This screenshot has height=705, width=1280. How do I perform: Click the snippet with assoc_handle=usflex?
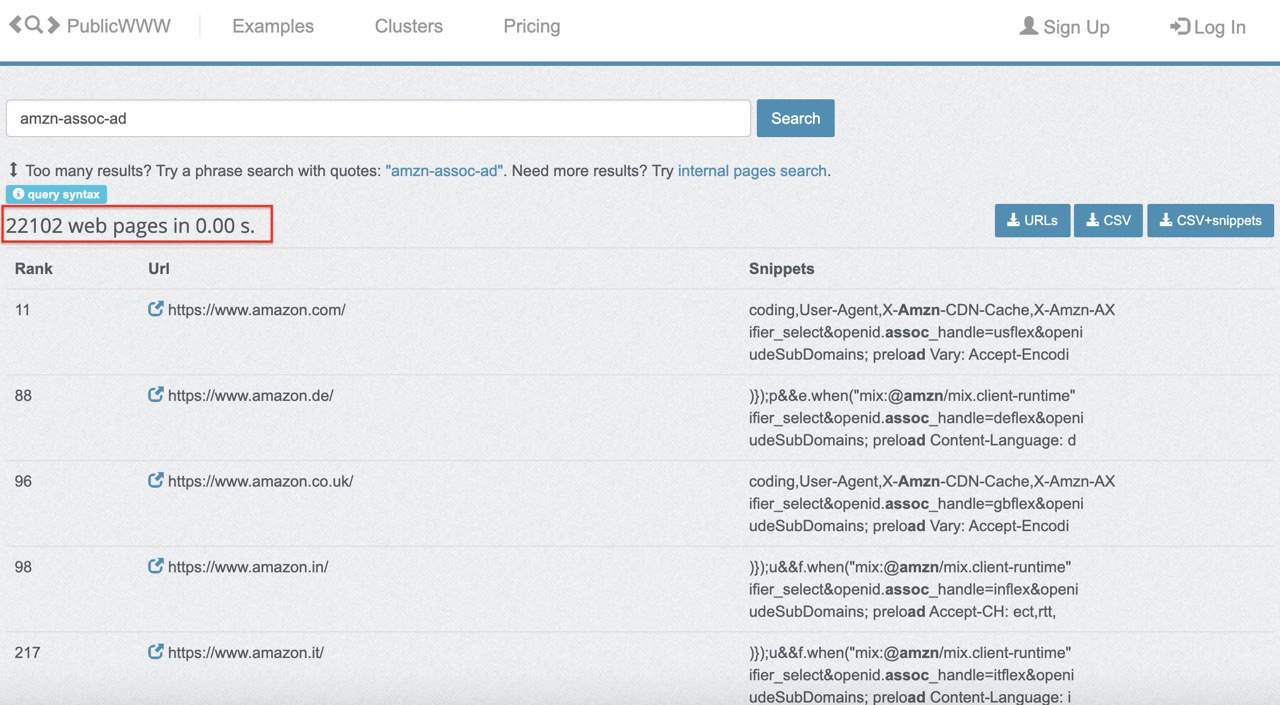tap(916, 332)
